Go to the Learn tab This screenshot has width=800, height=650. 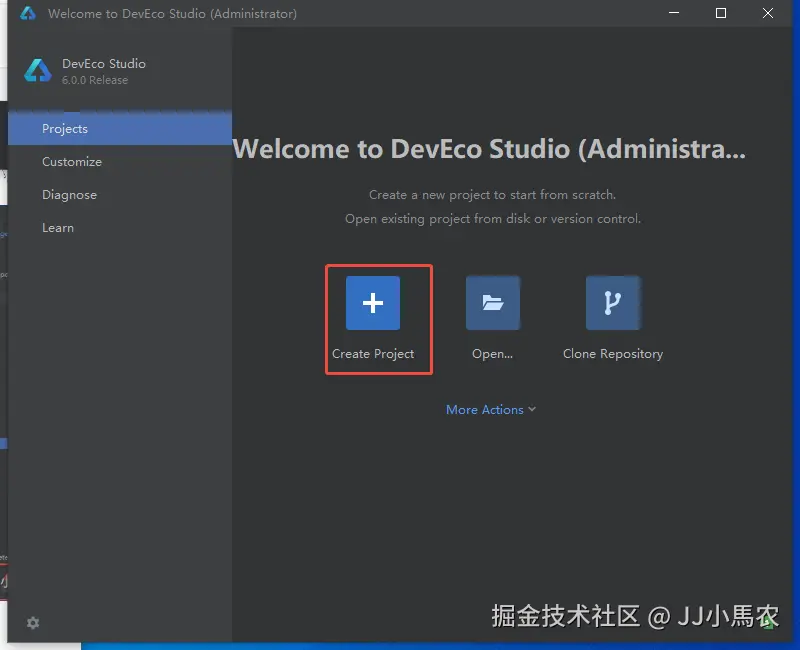click(120, 228)
